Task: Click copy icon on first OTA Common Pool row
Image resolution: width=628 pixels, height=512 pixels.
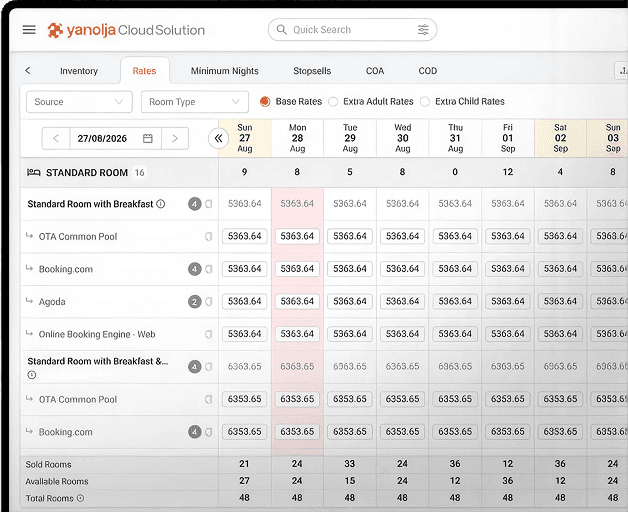Action: click(209, 236)
